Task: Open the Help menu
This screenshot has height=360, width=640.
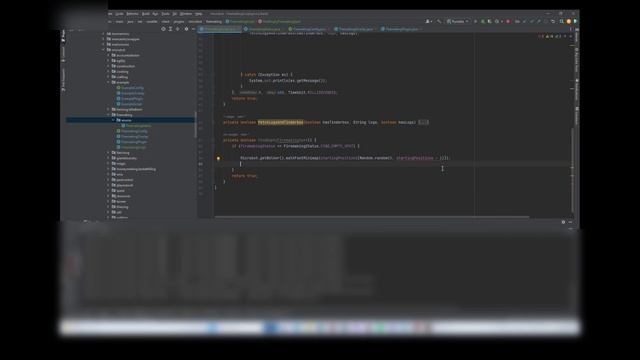Action: 198,14
